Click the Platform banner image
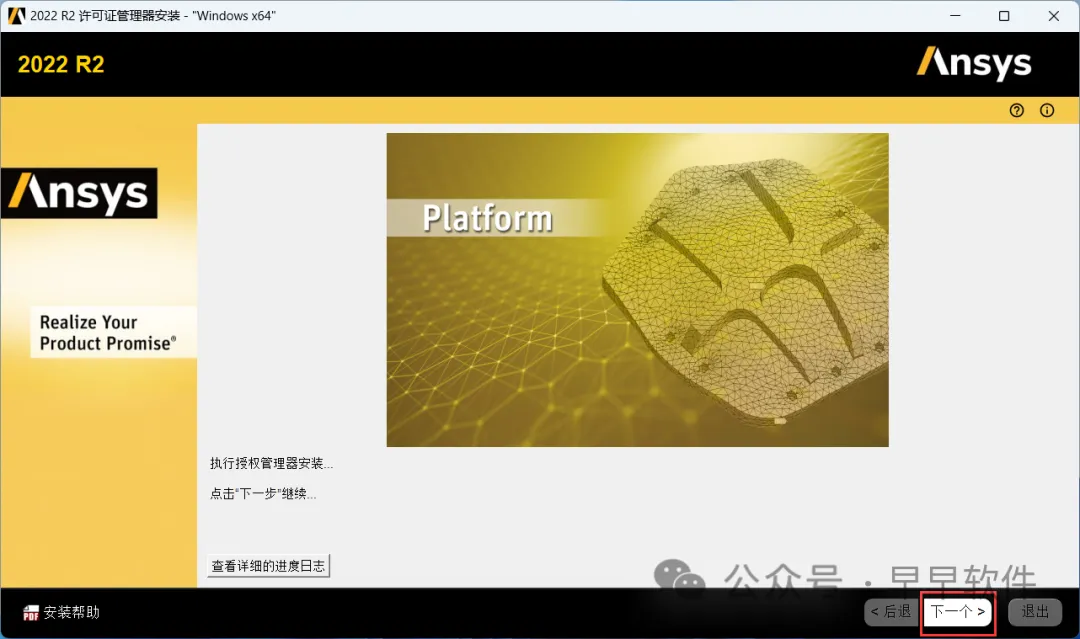 pyautogui.click(x=637, y=290)
